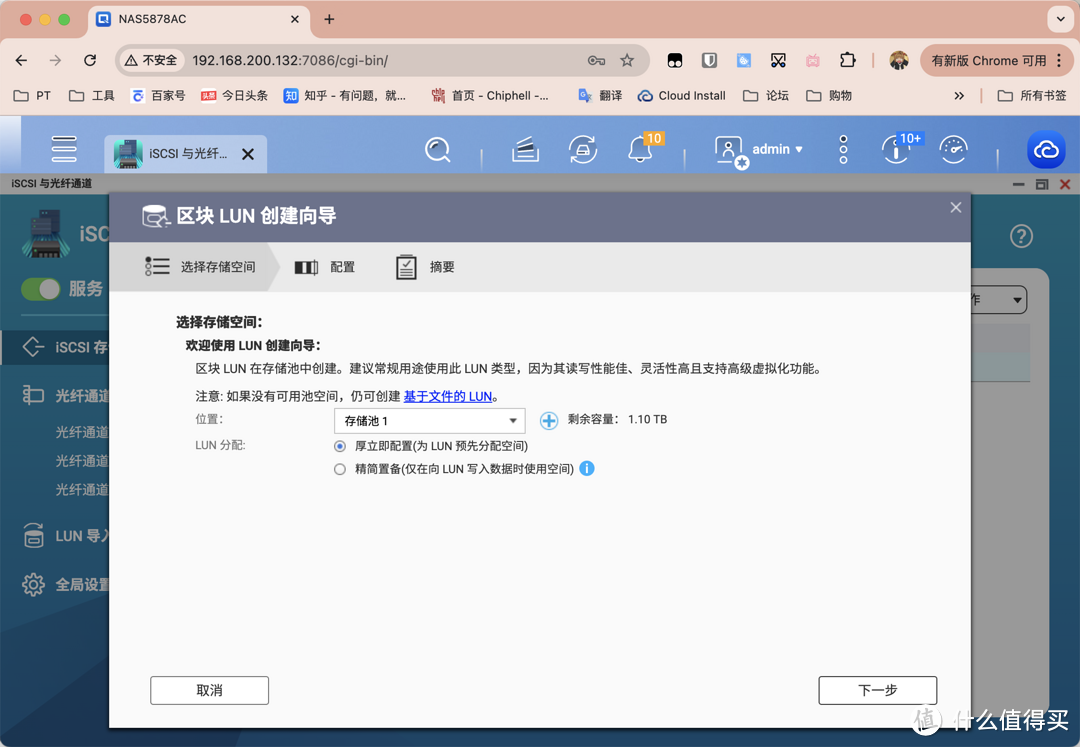Click the QTS search magnifier icon
The height and width of the screenshot is (747, 1080).
click(x=437, y=150)
